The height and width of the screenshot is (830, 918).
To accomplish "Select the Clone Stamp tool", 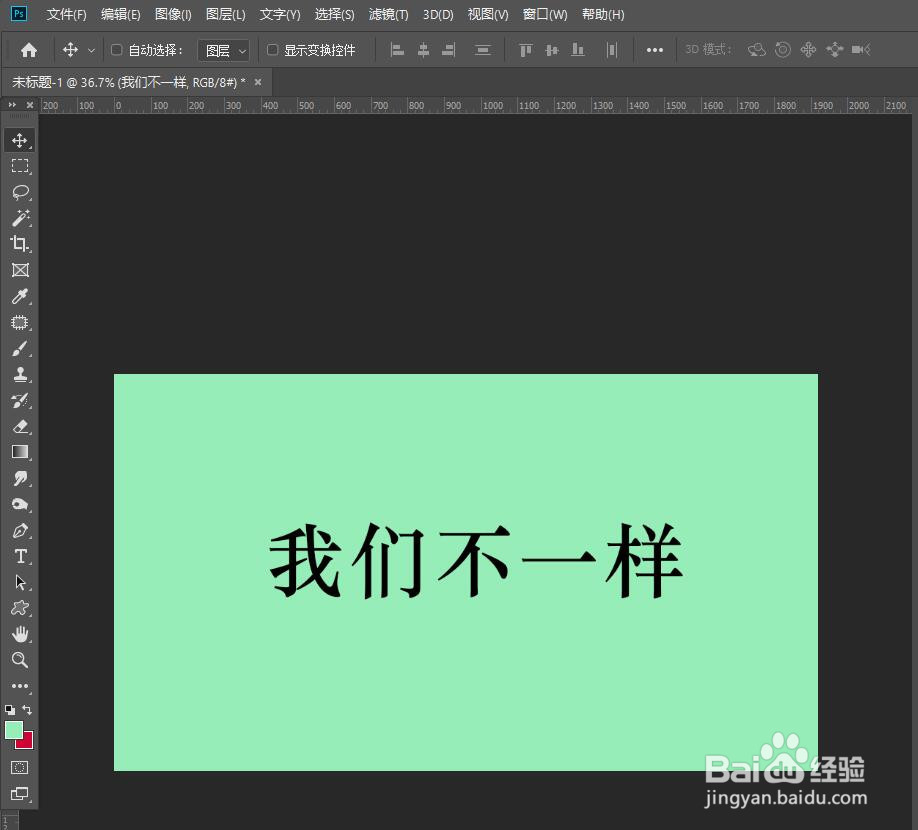I will (20, 374).
